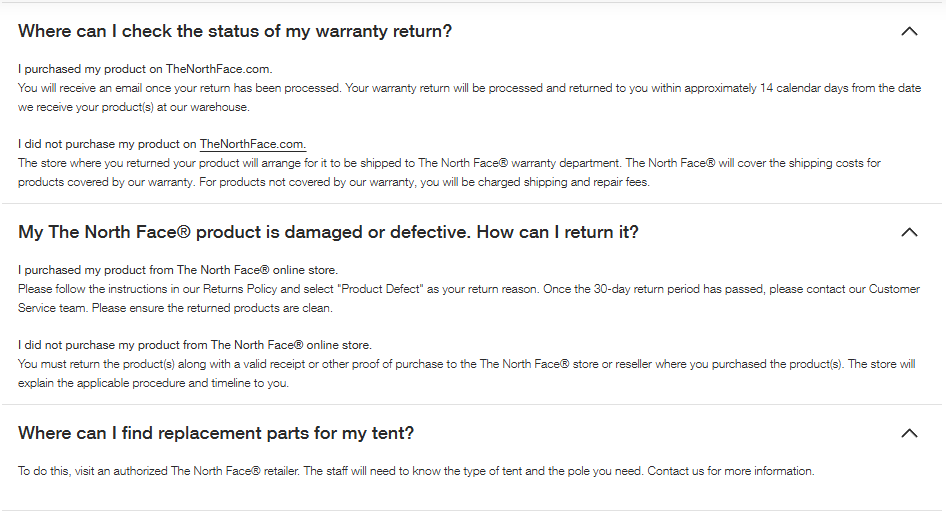Click the 'Where can I check the status of my warranty return?' heading
Image resolution: width=946 pixels, height=517 pixels.
pos(235,31)
